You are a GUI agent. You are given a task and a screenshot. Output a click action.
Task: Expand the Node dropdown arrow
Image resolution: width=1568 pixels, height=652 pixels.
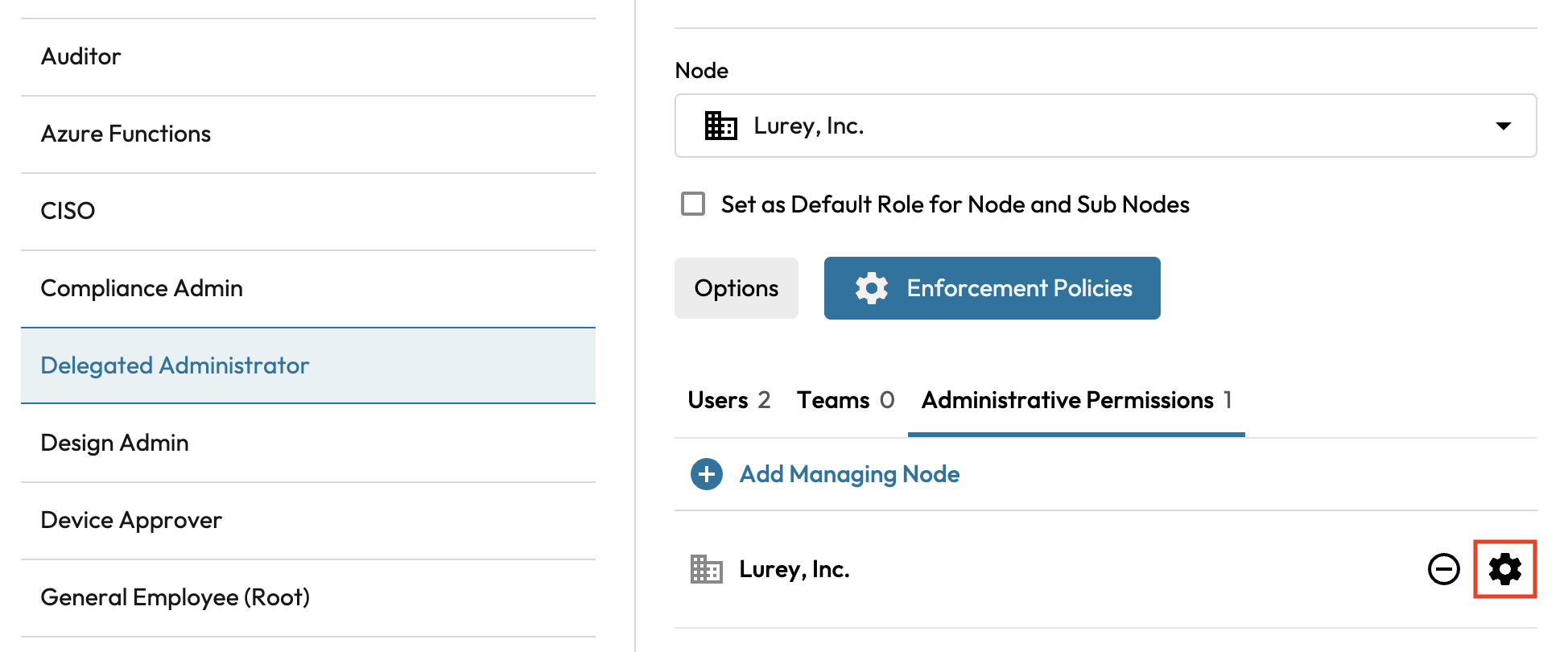pos(1502,126)
